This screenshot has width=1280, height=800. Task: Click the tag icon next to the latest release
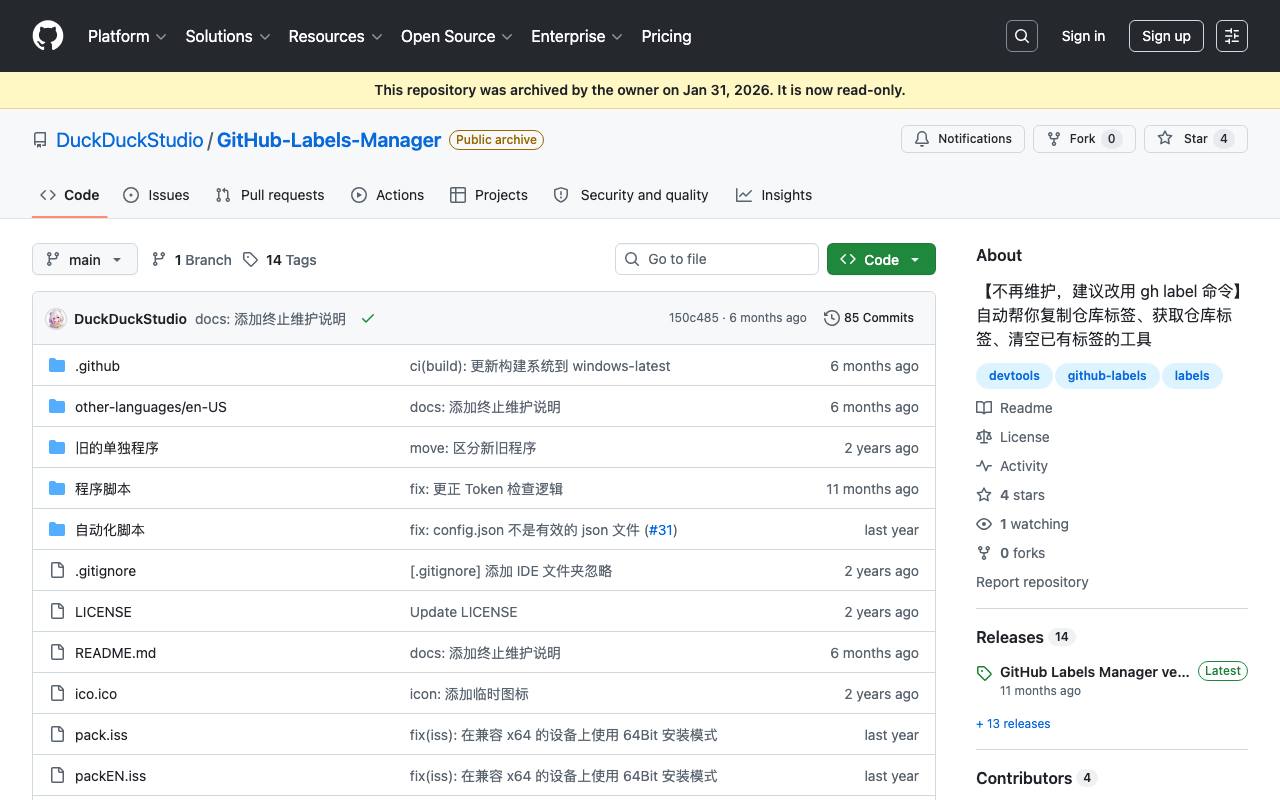[x=984, y=673]
